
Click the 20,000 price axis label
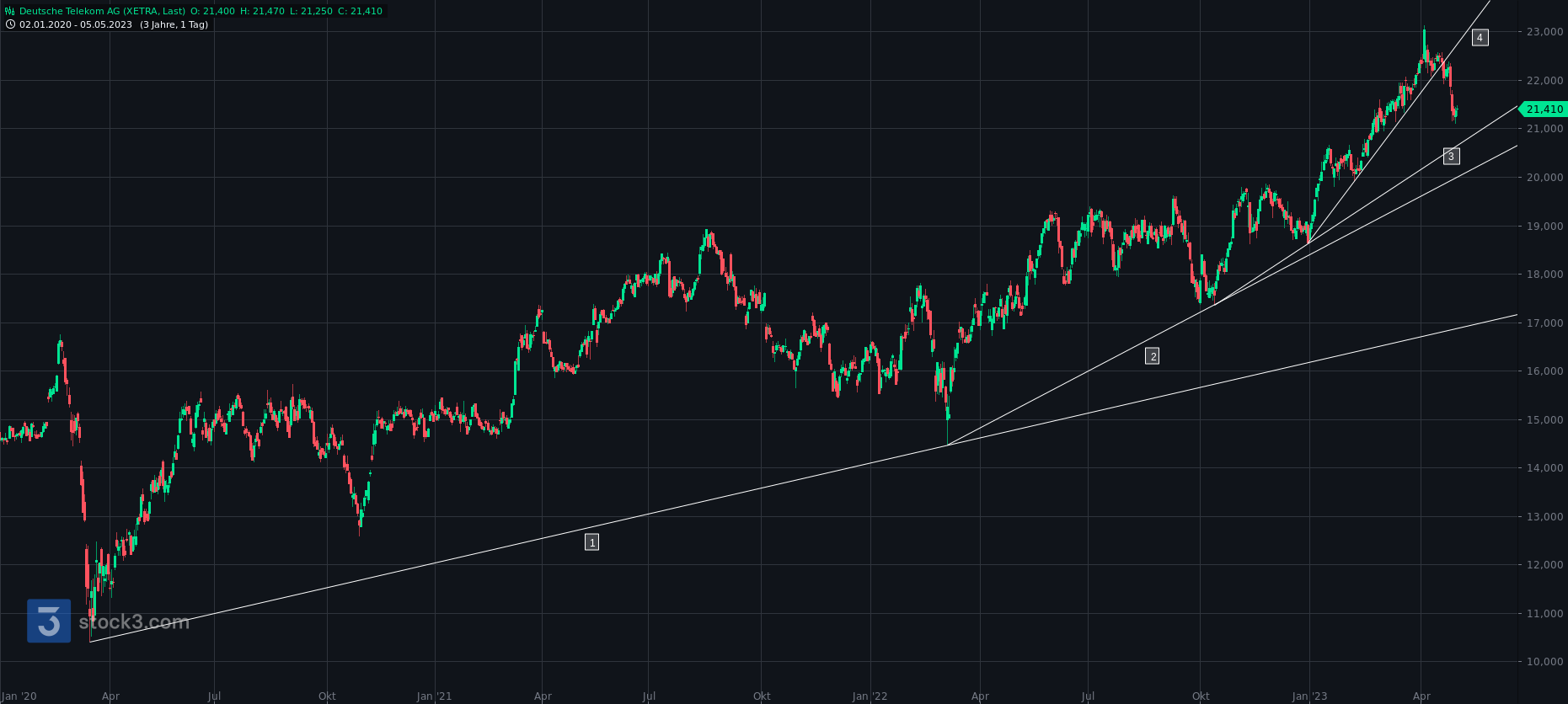pos(1545,178)
